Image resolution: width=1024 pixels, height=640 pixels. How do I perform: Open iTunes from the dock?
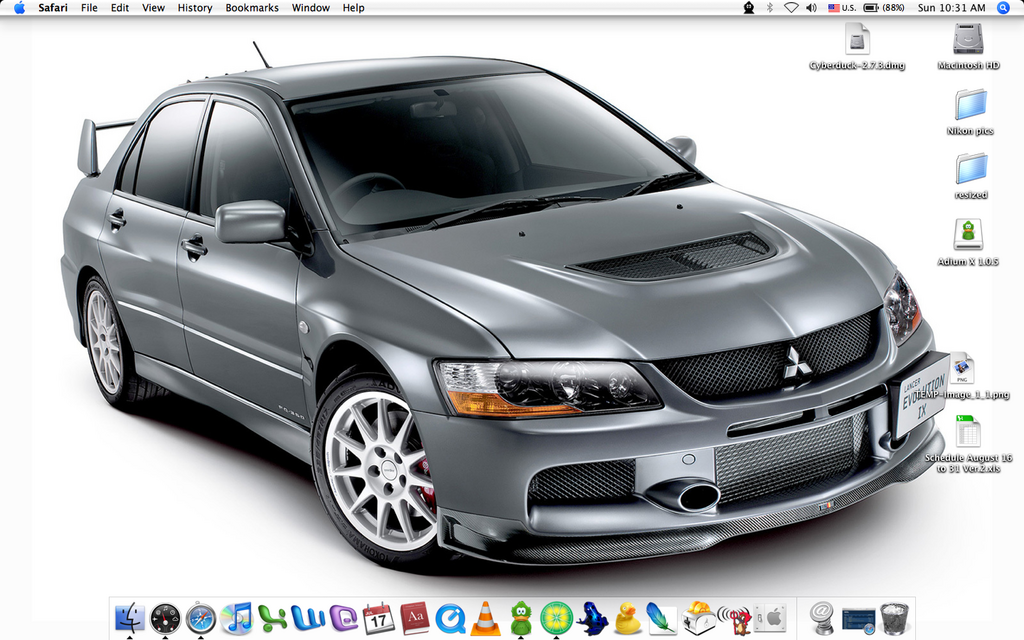[x=236, y=618]
